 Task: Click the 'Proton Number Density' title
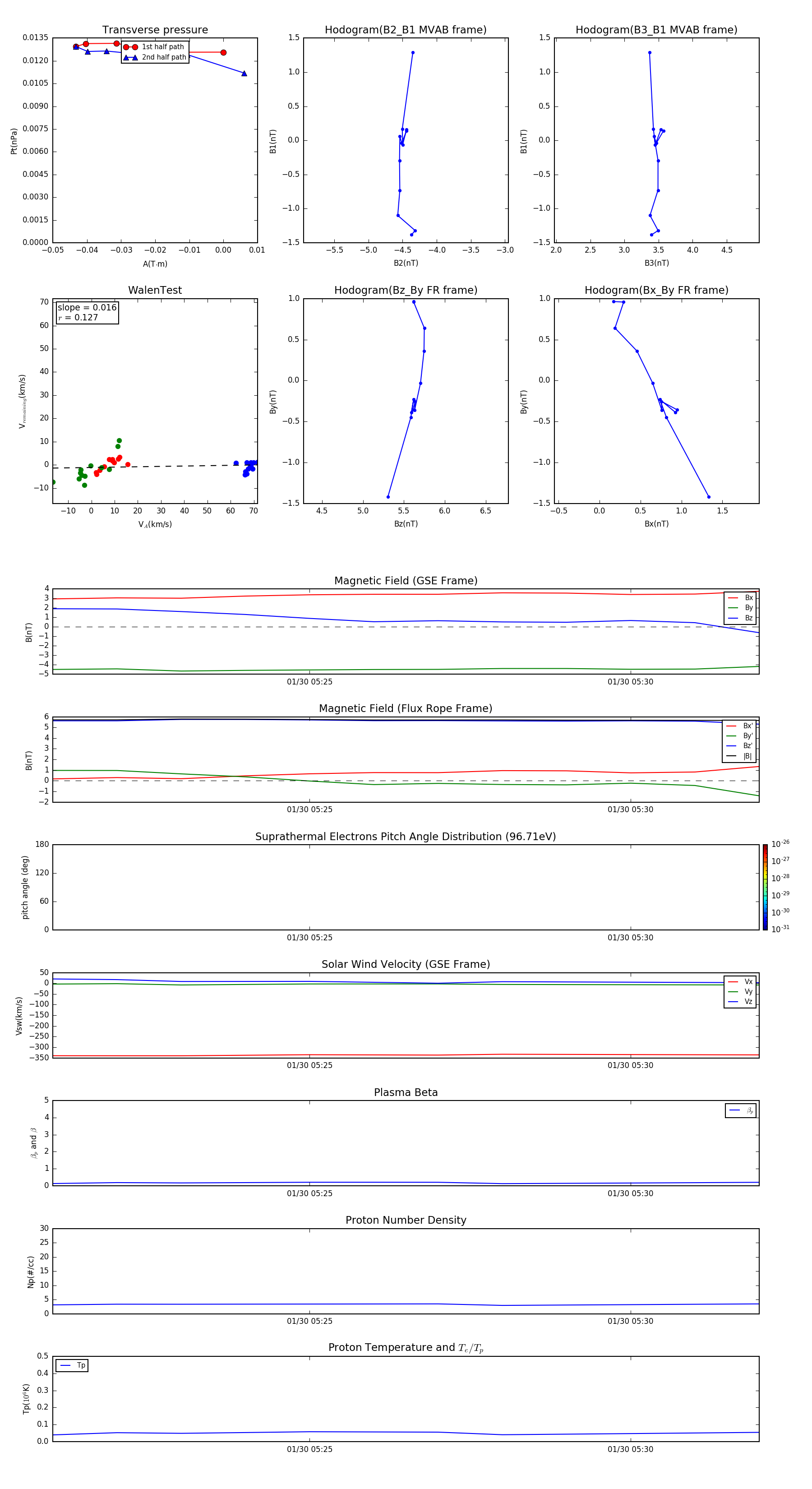(406, 1220)
